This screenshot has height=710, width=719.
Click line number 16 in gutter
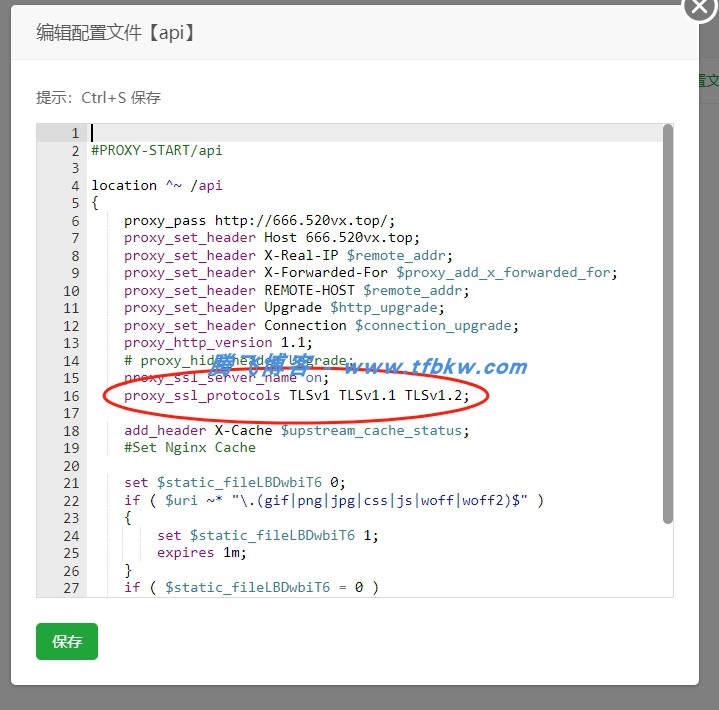(x=71, y=396)
